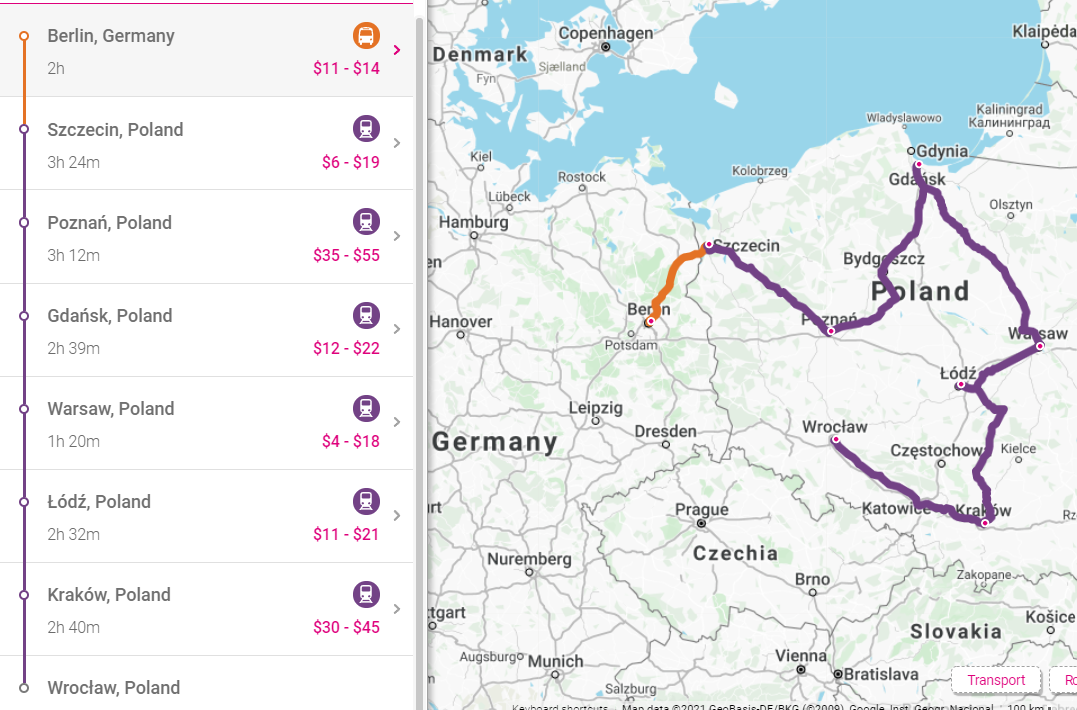1077x710 pixels.
Task: Select the "Kraków, Poland" stop name
Action: click(x=109, y=595)
